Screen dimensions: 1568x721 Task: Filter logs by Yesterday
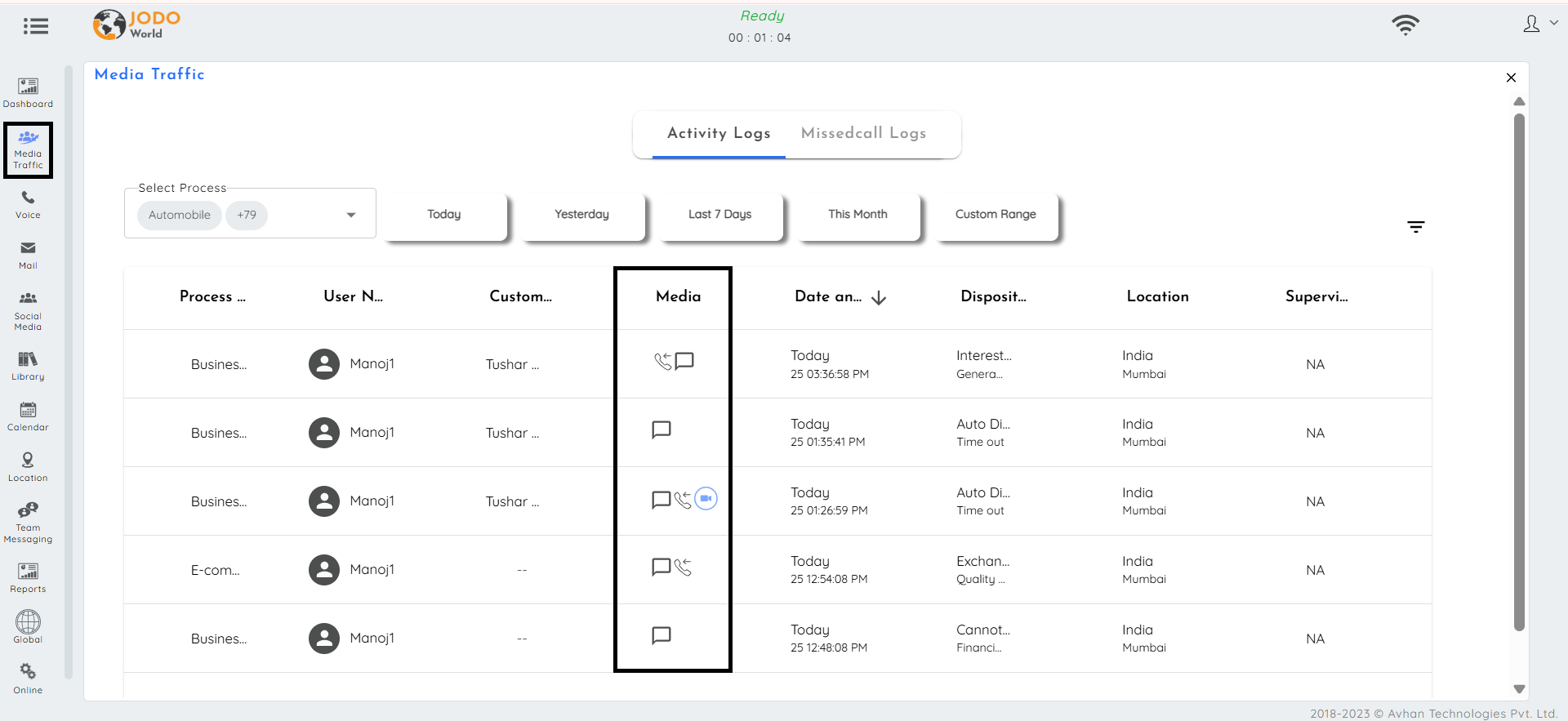pyautogui.click(x=583, y=216)
